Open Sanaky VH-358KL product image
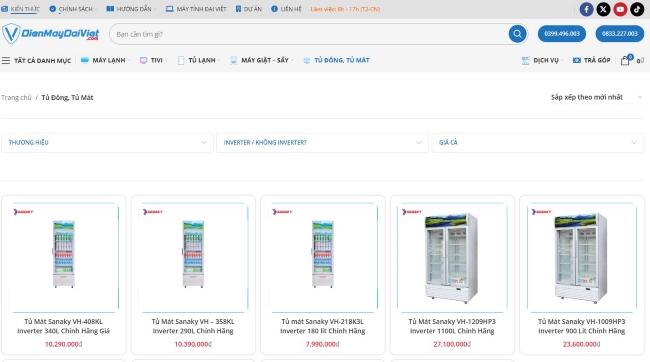 [x=193, y=257]
